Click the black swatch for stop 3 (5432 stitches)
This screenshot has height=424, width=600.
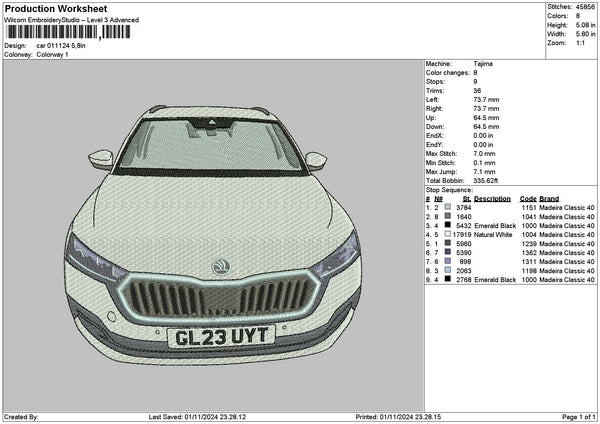pyautogui.click(x=447, y=225)
